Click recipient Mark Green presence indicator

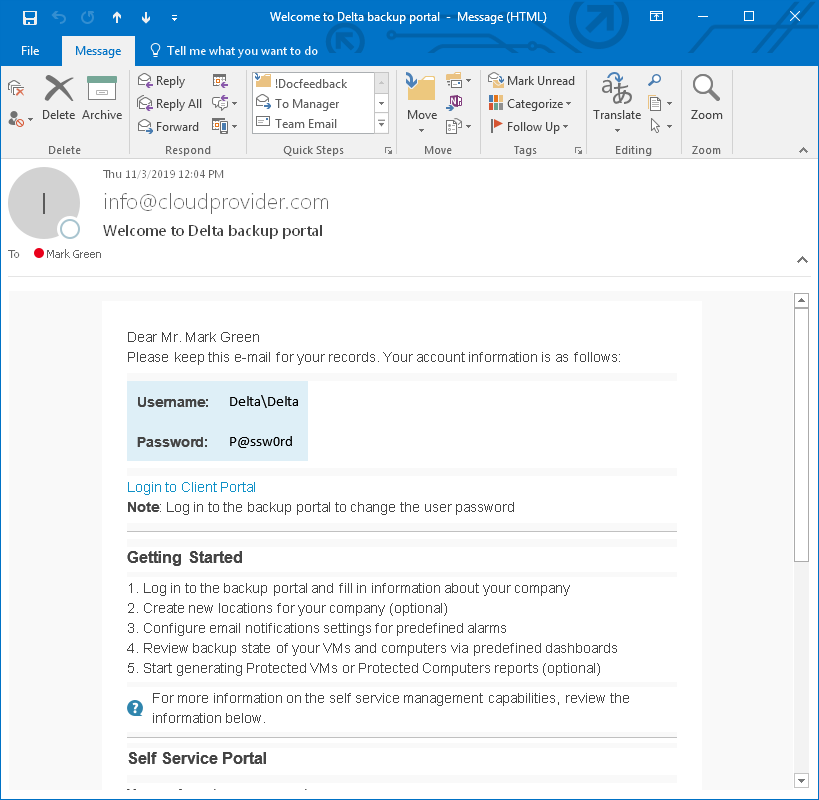coord(39,253)
